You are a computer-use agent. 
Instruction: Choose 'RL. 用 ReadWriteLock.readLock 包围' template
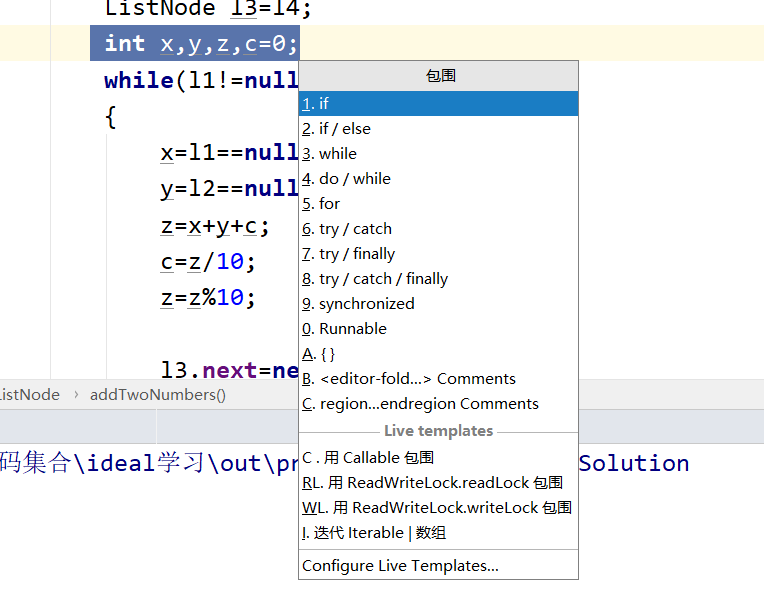[x=438, y=482]
